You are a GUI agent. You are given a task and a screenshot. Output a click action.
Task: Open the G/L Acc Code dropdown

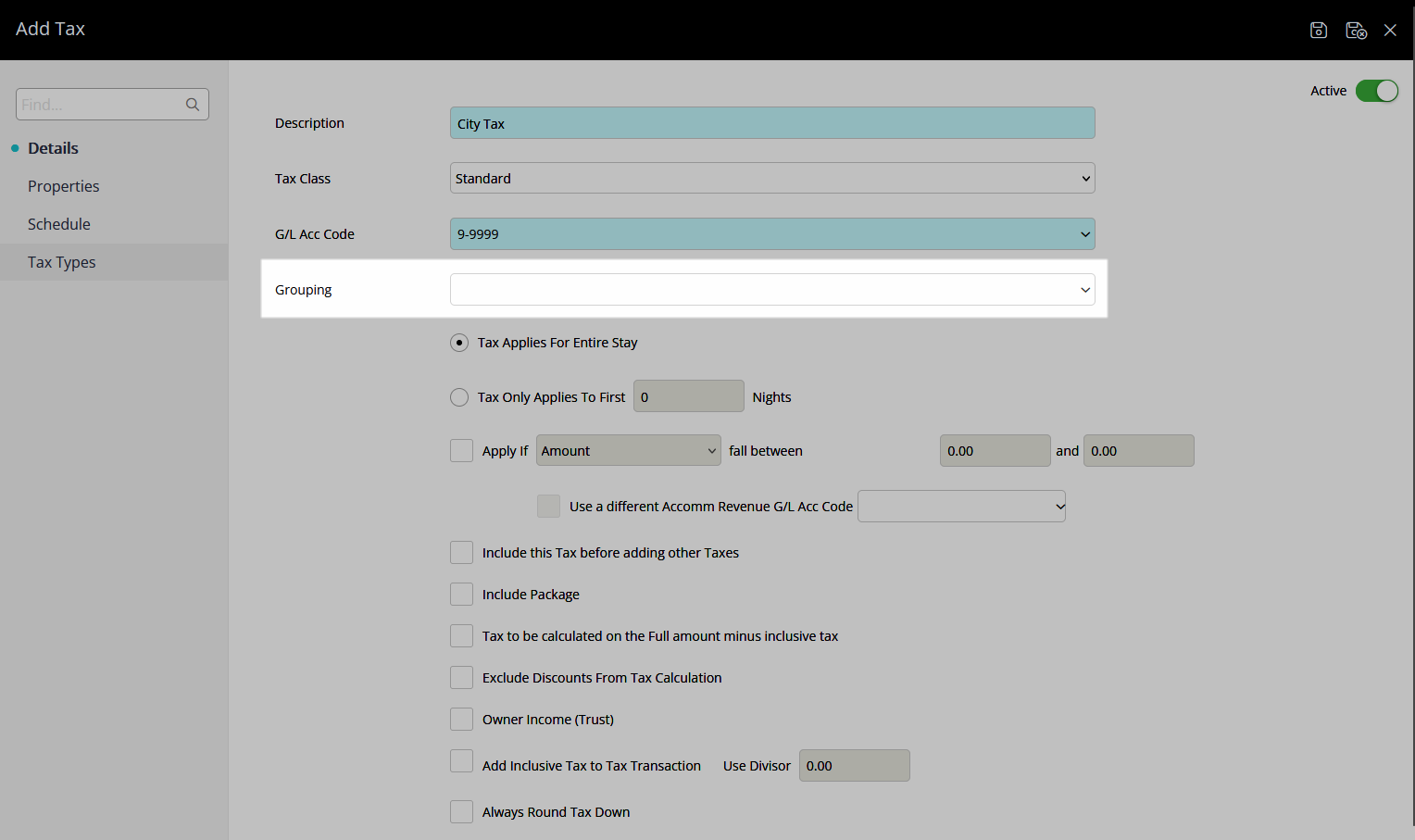[x=772, y=233]
